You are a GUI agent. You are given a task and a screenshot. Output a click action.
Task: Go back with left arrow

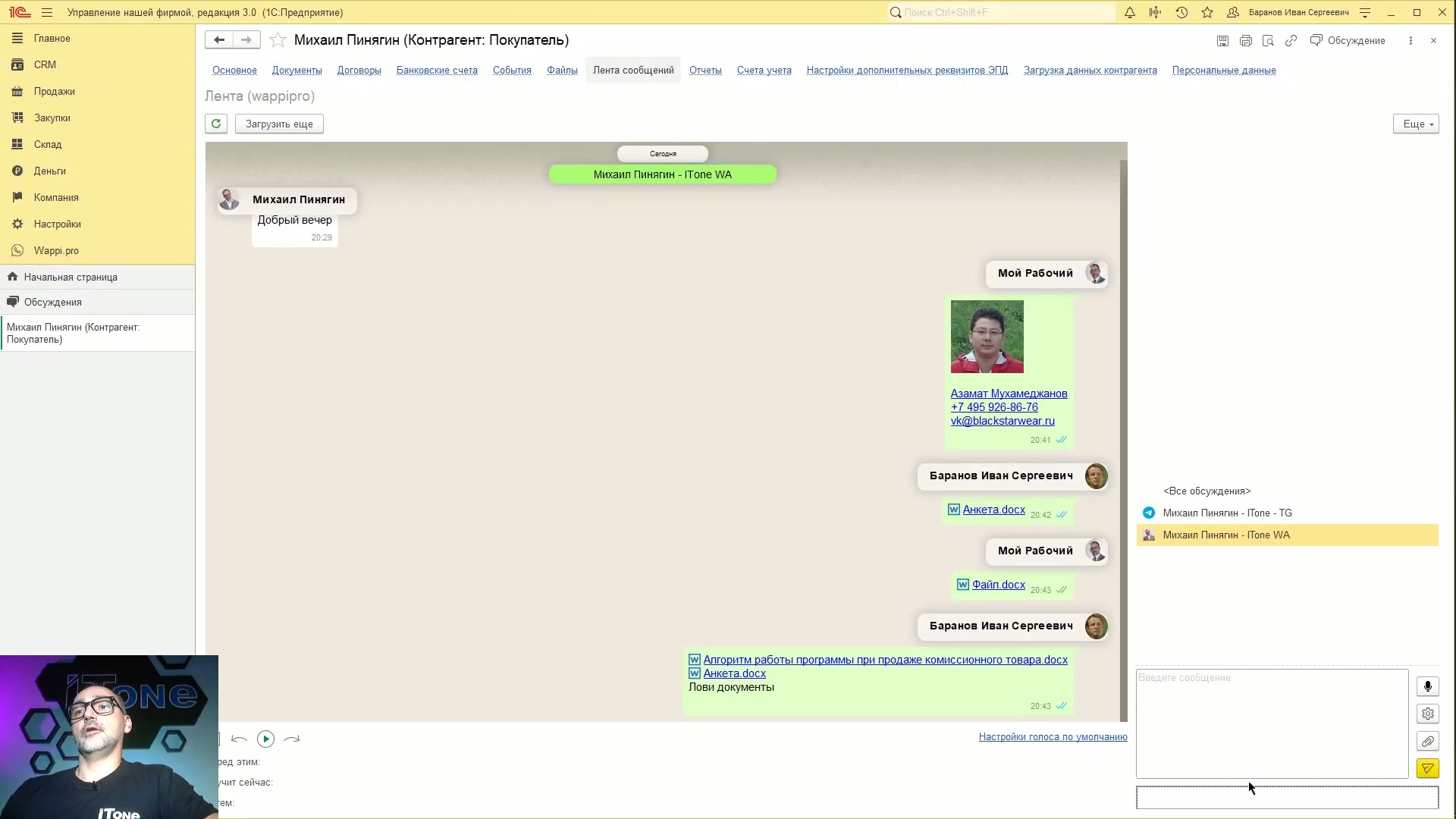click(219, 39)
